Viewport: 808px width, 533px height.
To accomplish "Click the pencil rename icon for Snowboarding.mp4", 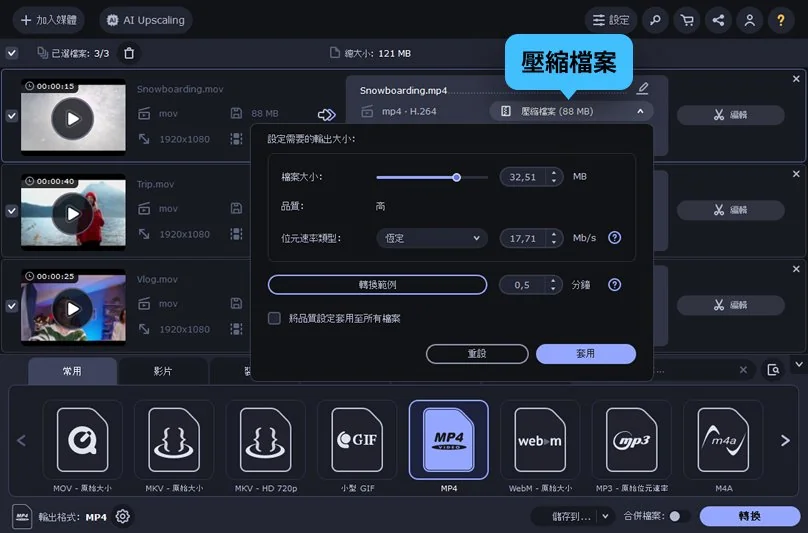I will tap(642, 89).
